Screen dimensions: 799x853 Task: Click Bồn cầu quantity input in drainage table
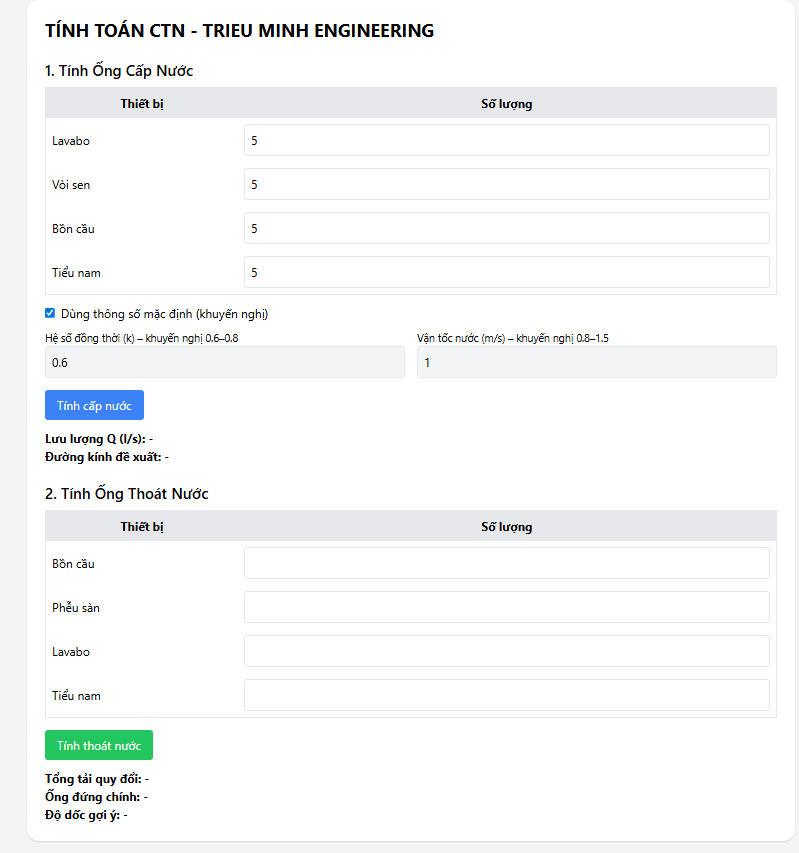506,563
